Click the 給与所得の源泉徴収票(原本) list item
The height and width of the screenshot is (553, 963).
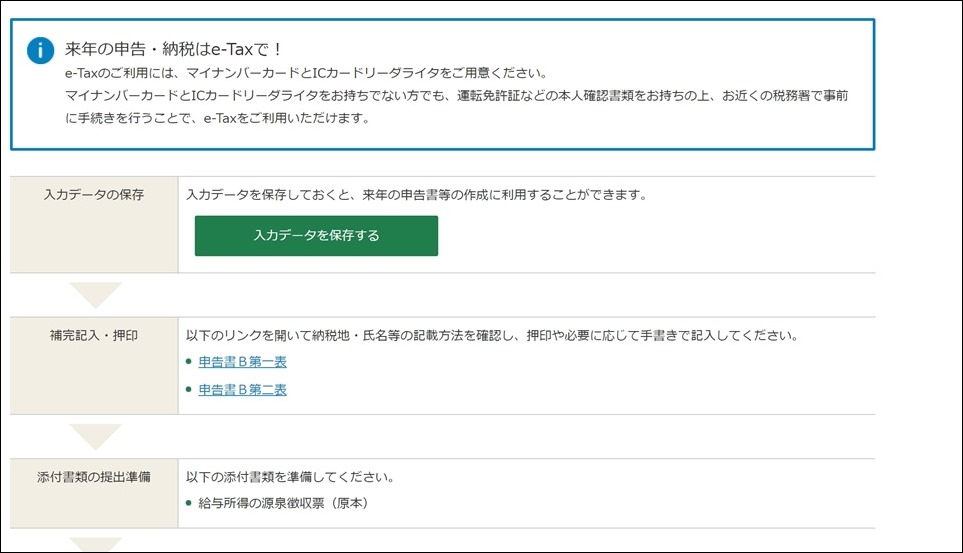pyautogui.click(x=283, y=503)
